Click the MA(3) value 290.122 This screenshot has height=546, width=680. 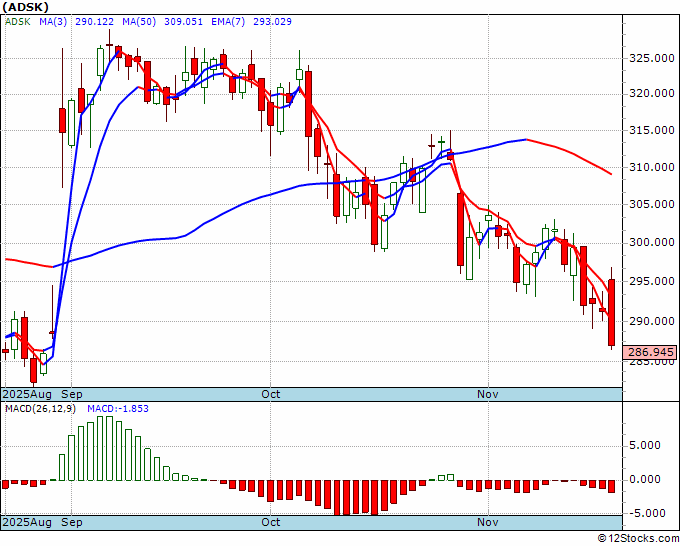coord(95,22)
